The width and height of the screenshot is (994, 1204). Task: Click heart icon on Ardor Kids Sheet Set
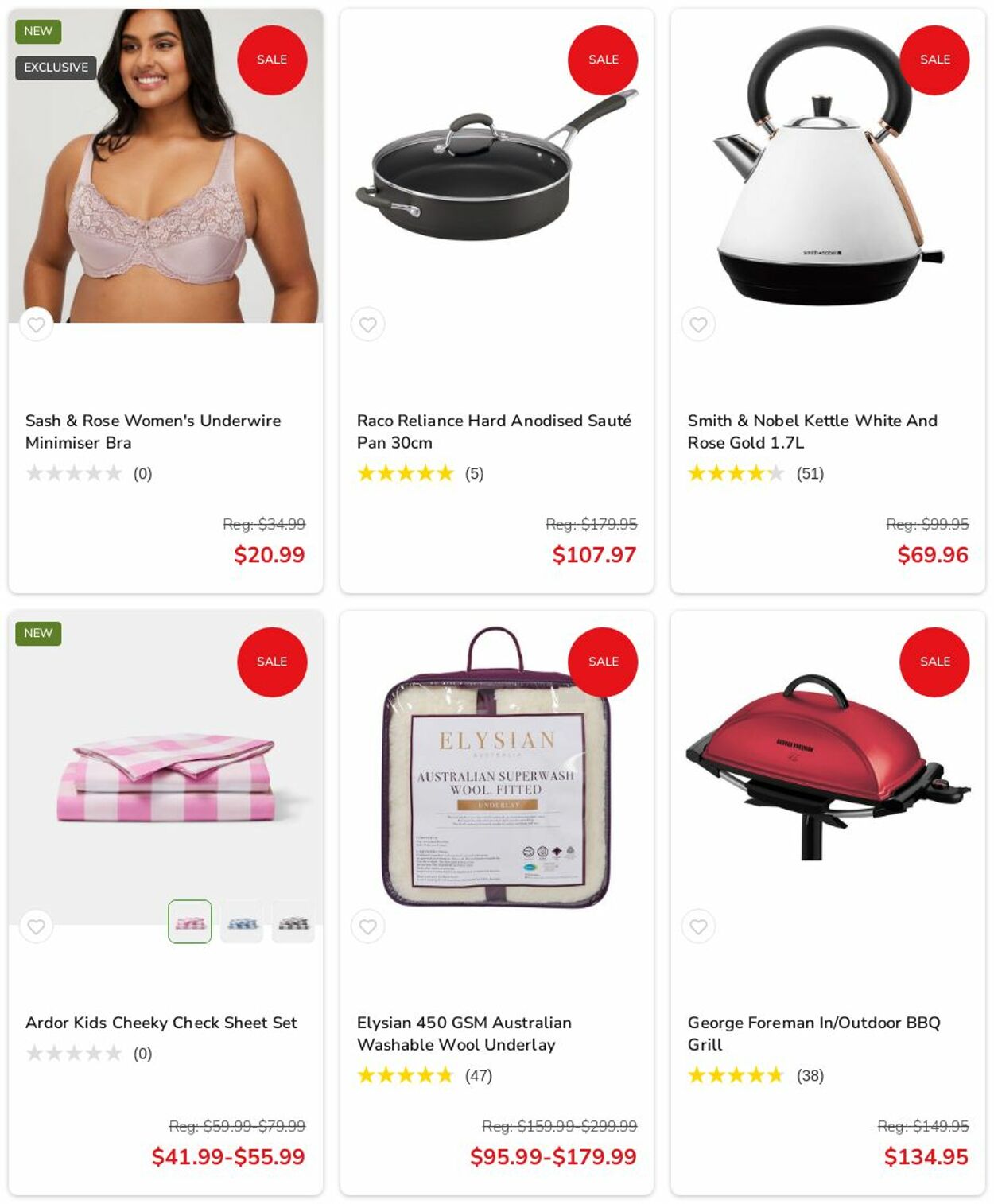[x=36, y=926]
